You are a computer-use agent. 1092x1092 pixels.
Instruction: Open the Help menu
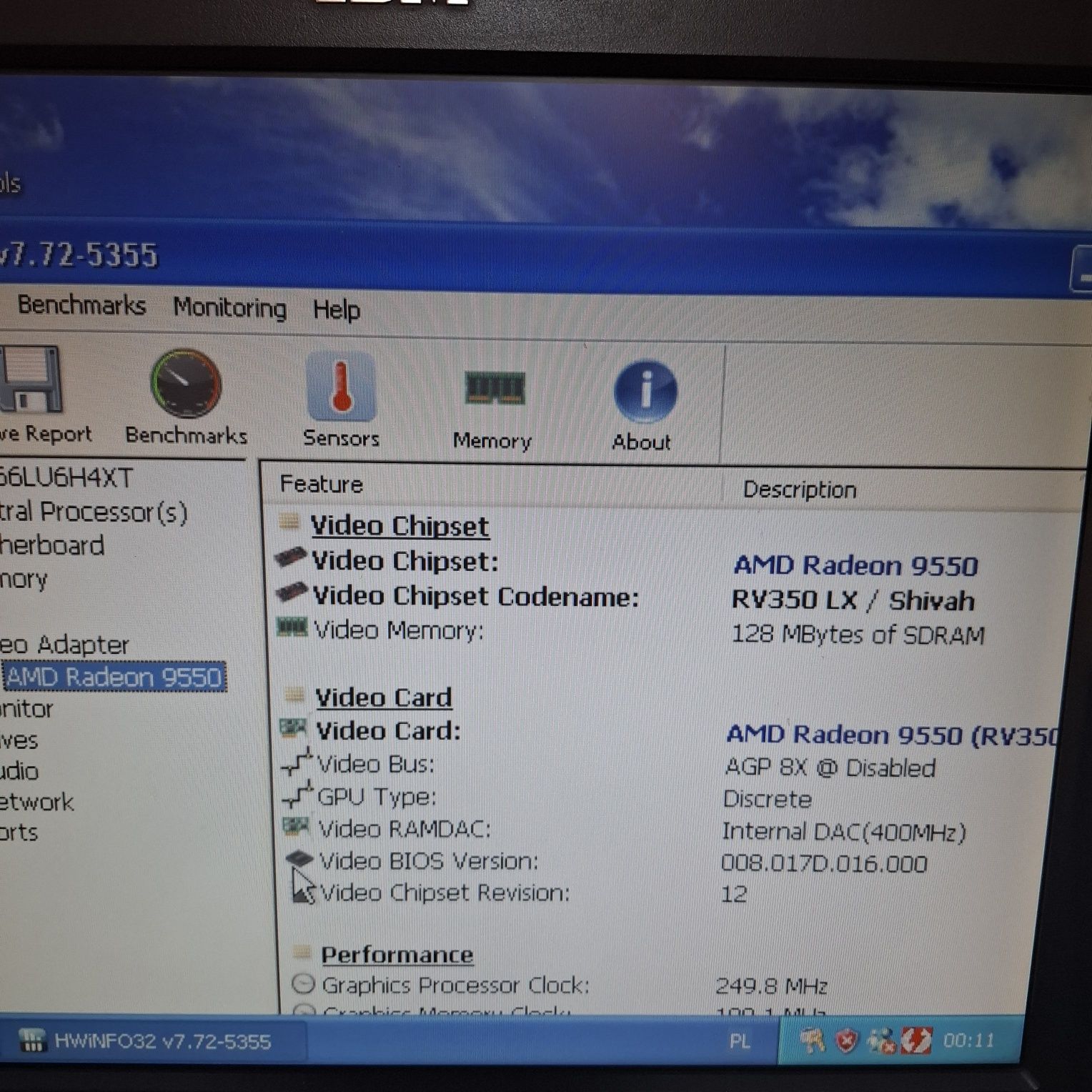tap(337, 310)
